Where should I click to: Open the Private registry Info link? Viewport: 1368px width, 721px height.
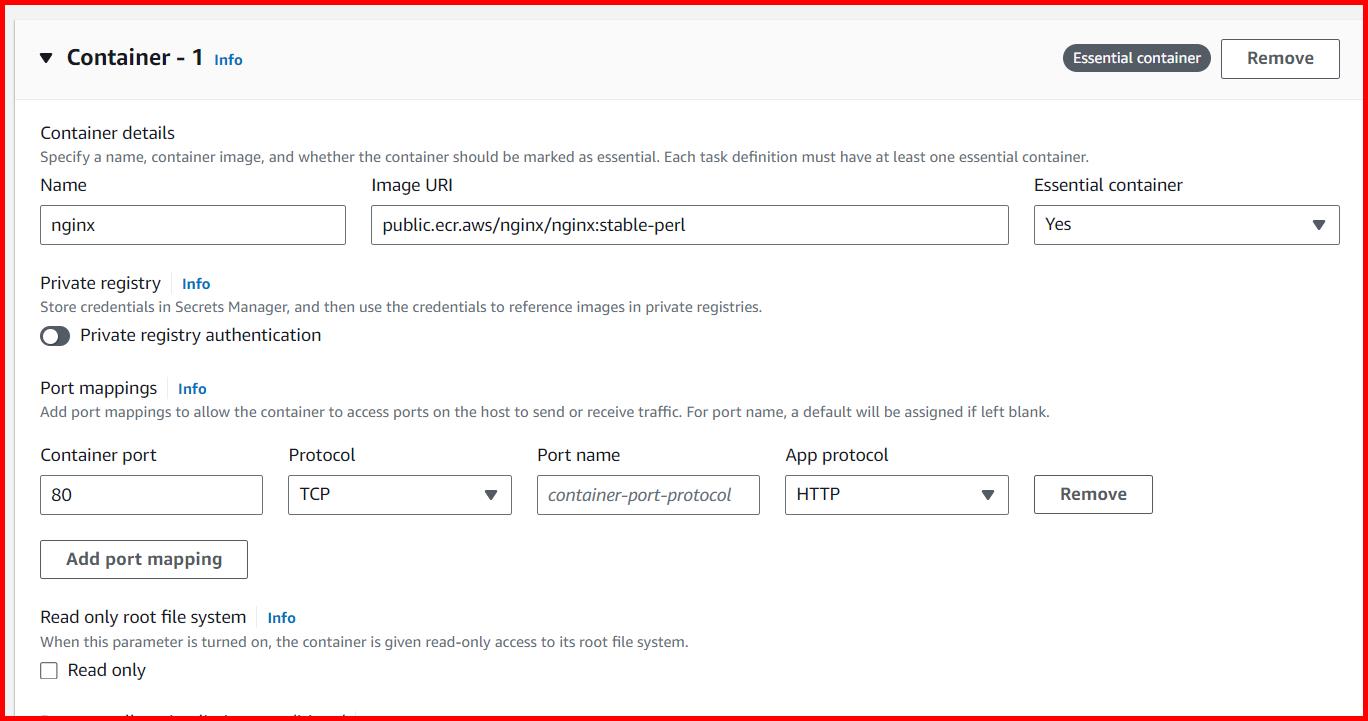pos(195,284)
